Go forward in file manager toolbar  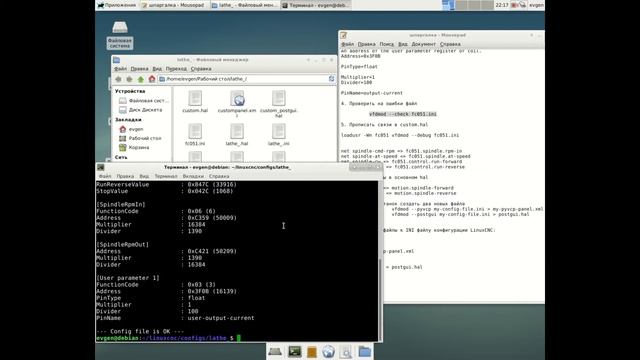(x=129, y=79)
